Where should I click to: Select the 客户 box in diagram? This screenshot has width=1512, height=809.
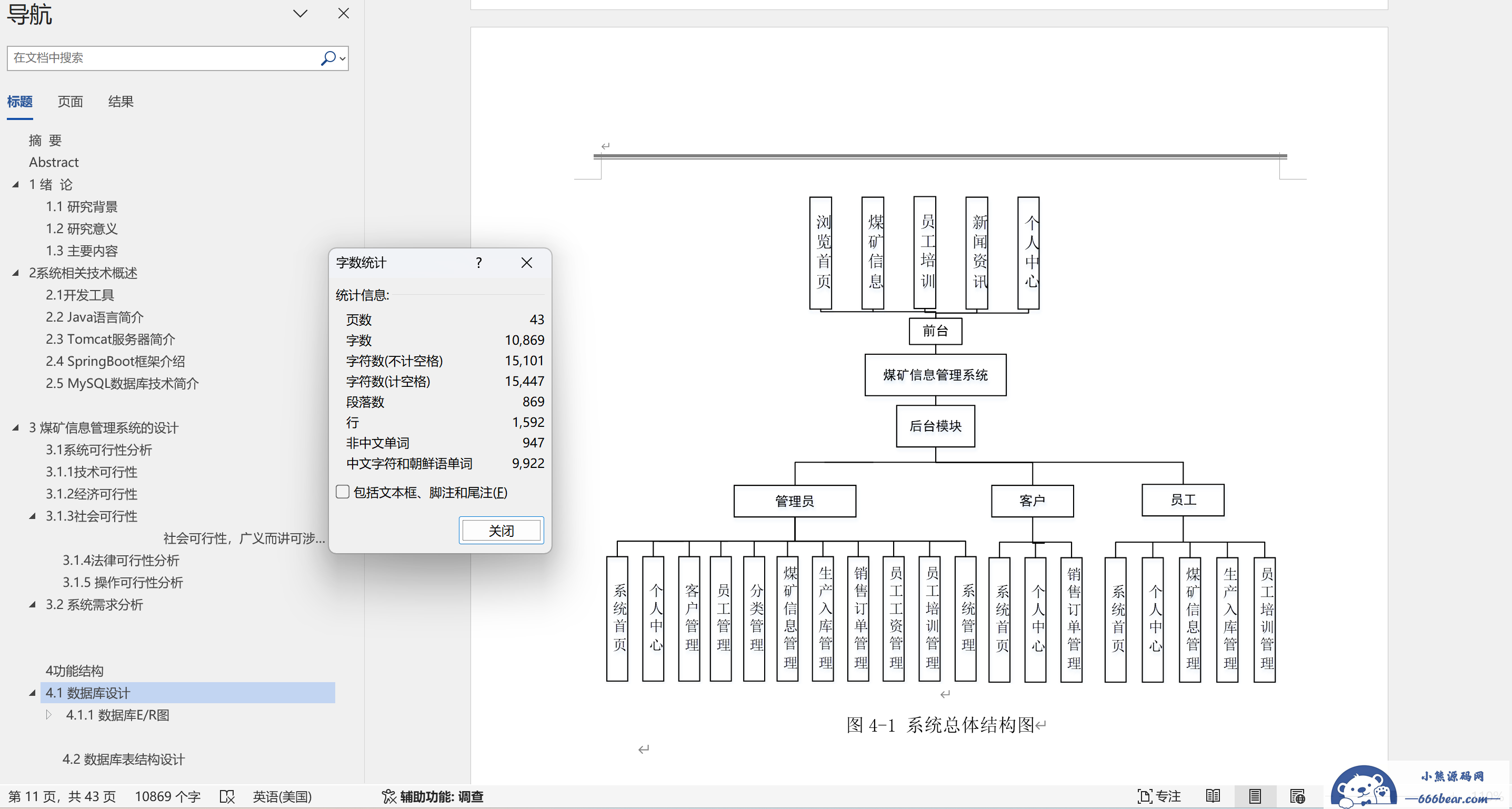pos(1033,501)
